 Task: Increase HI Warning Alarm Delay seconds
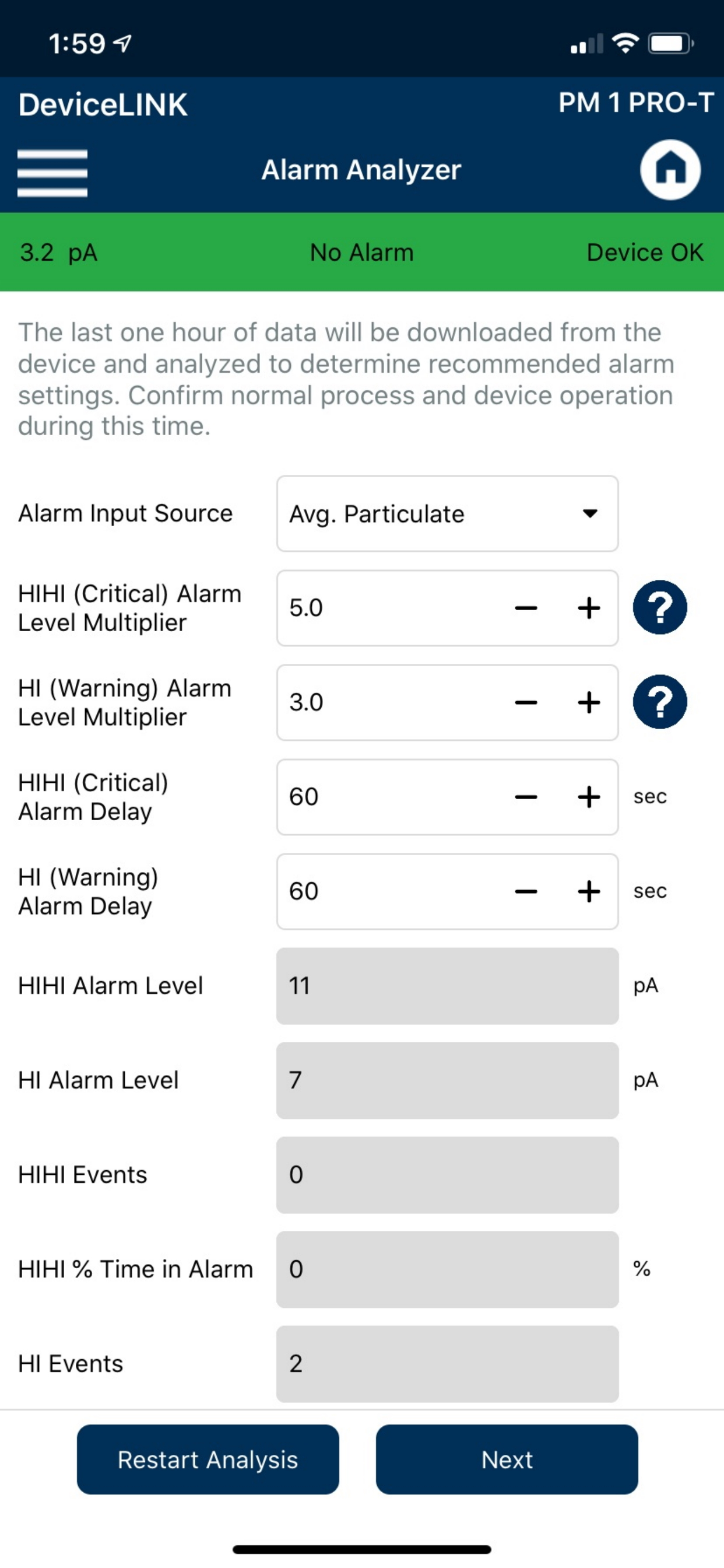(x=588, y=891)
